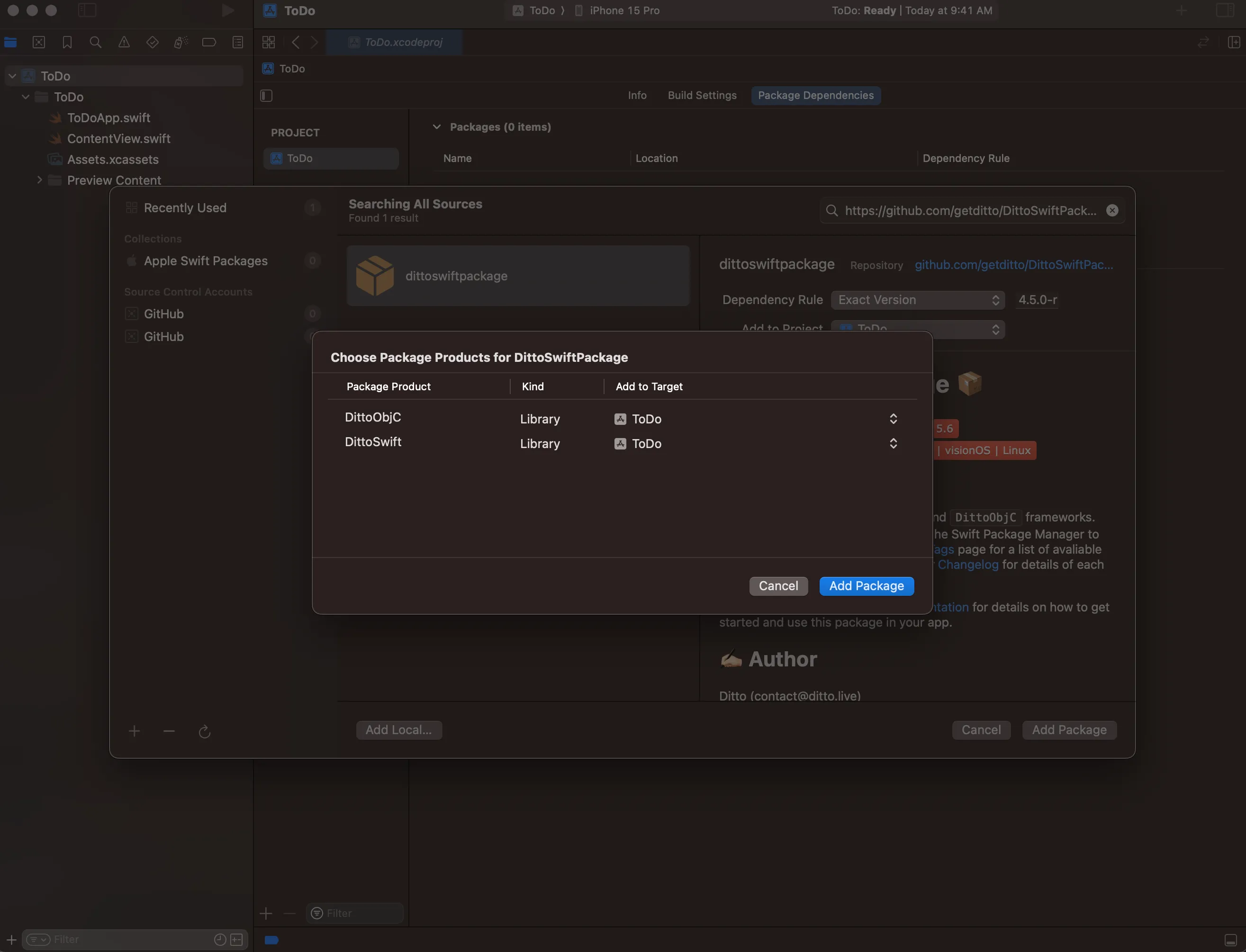Select ContentView.swift in the navigator

click(x=118, y=138)
